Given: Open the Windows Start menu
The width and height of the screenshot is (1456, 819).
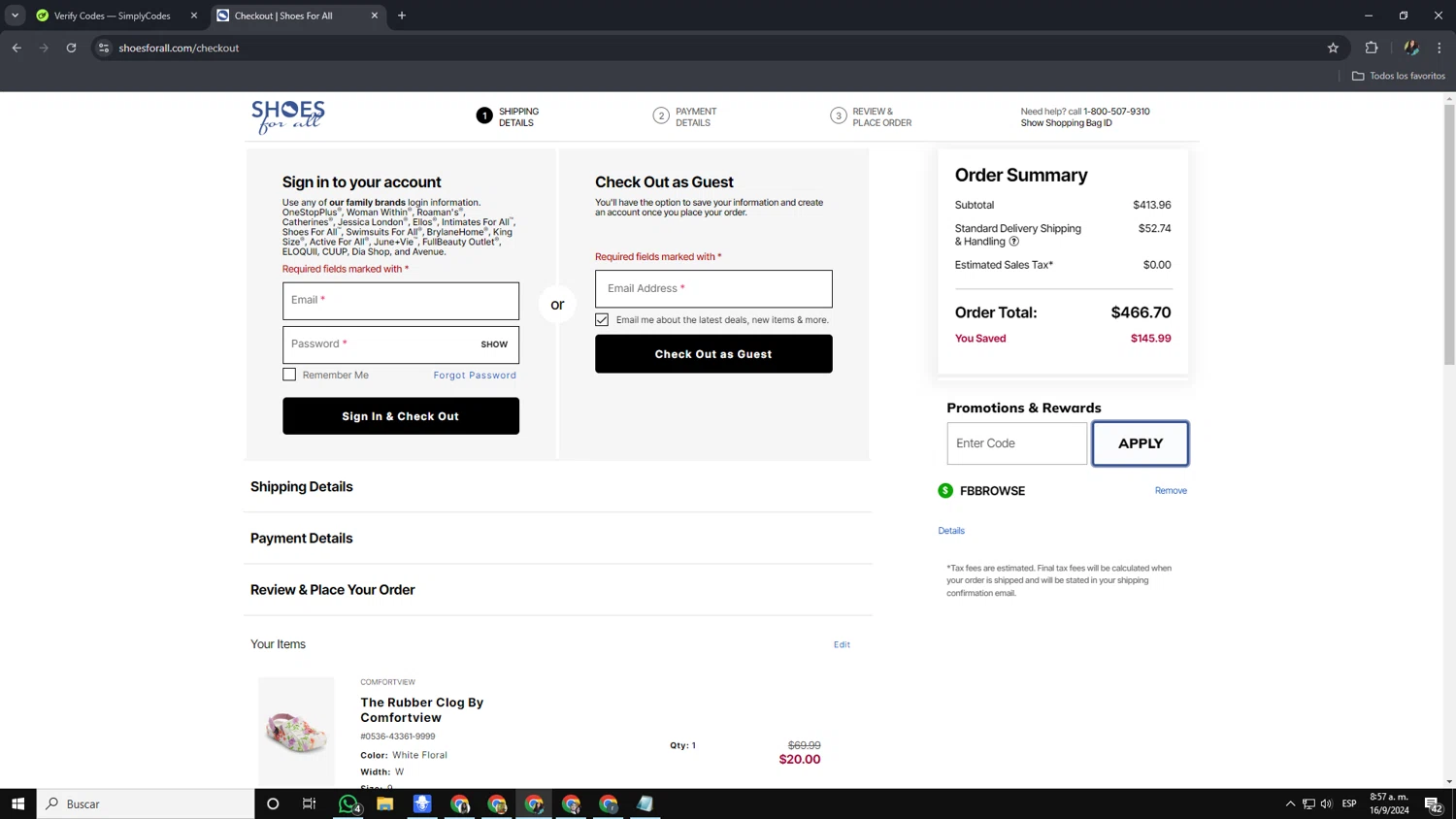Looking at the screenshot, I should tap(17, 803).
